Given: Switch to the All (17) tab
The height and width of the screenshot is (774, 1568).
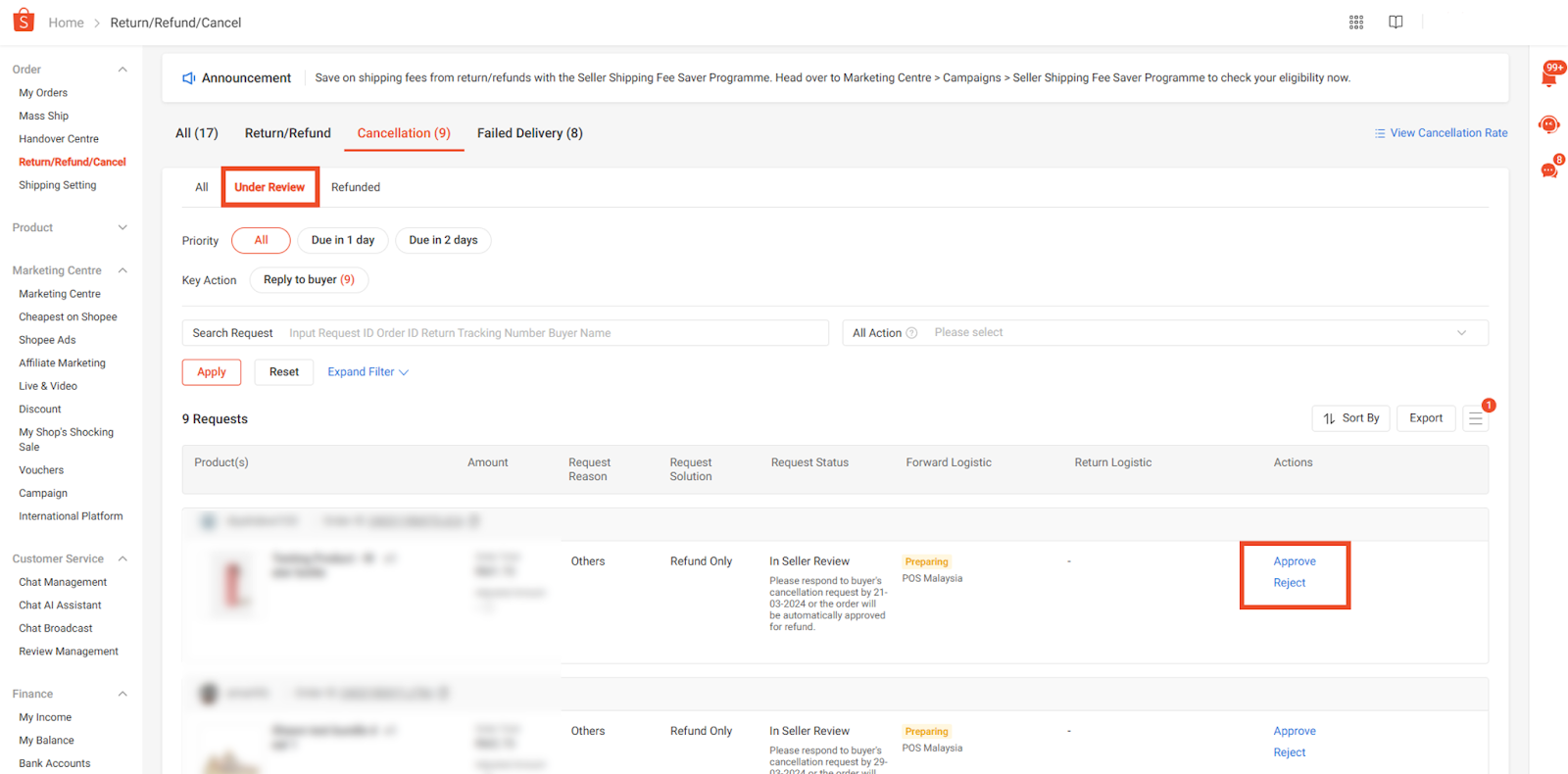Looking at the screenshot, I should pyautogui.click(x=197, y=133).
